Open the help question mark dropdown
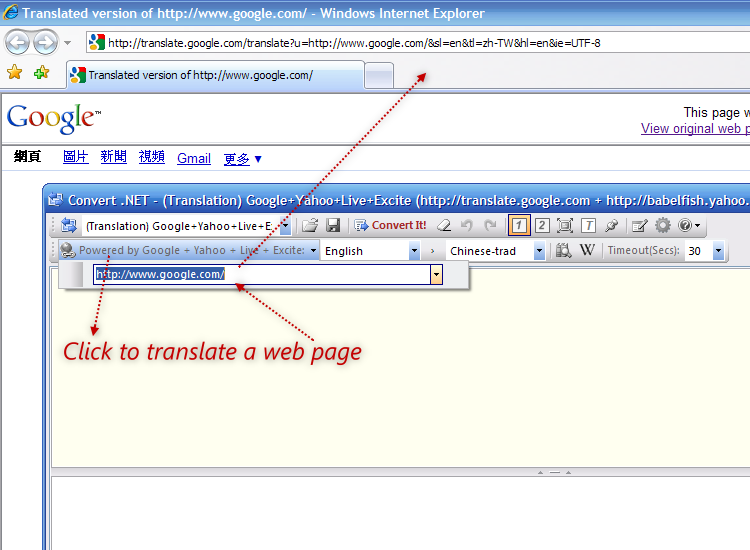750x550 pixels. [x=689, y=225]
